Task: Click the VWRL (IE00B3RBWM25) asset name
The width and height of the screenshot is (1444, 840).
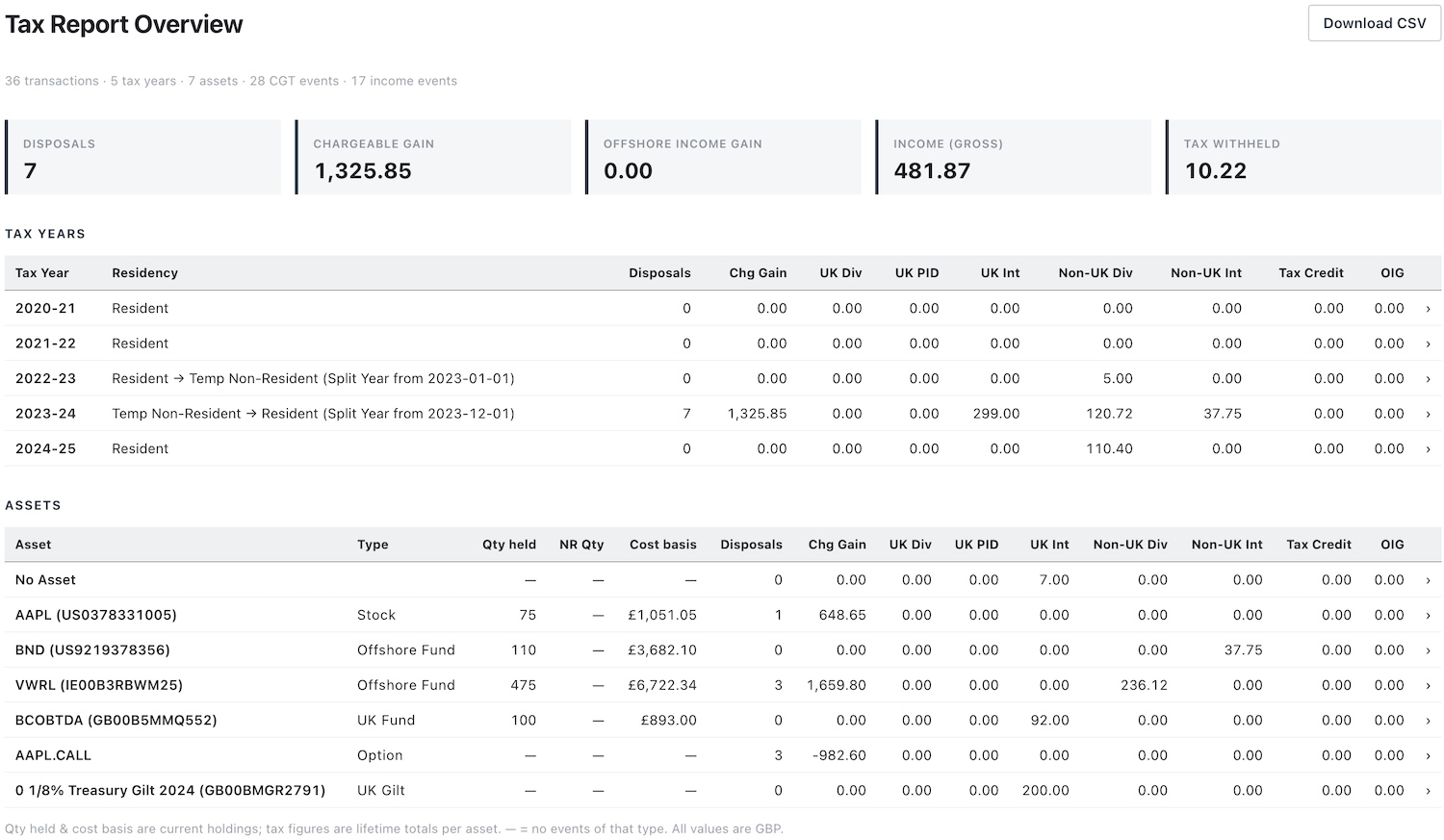Action: tap(99, 685)
